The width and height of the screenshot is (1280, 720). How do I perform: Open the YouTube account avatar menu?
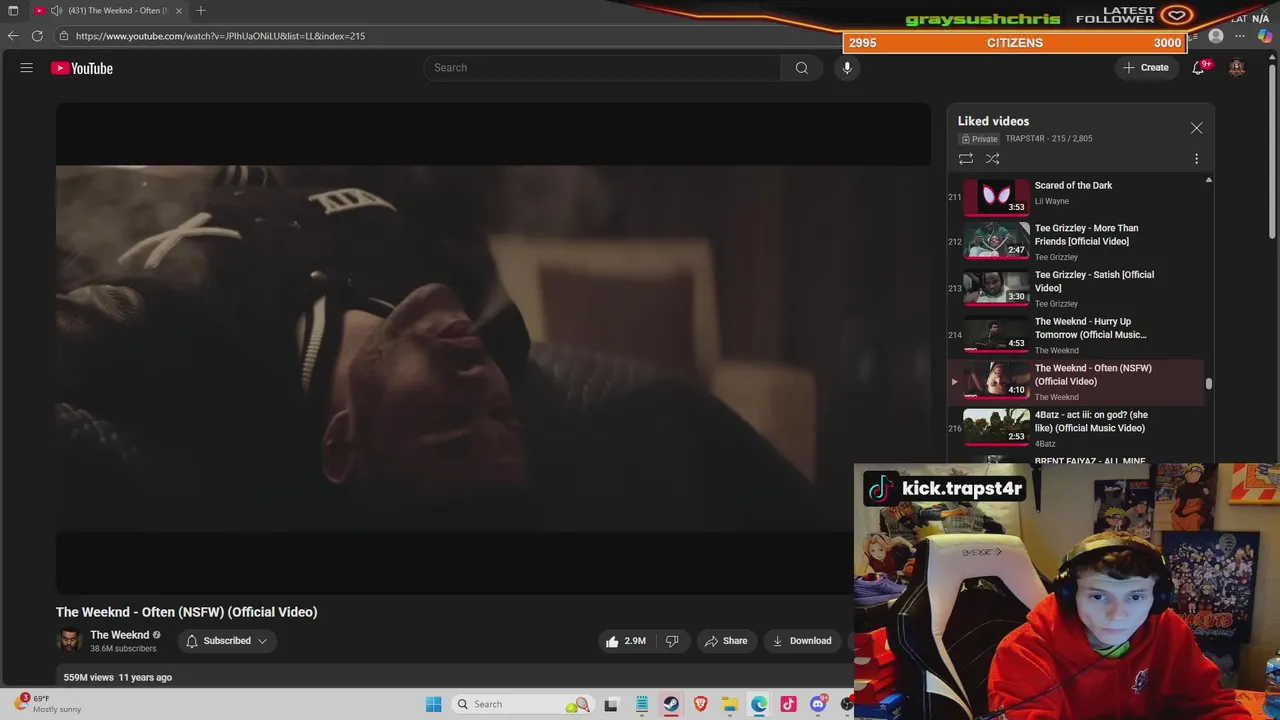pyautogui.click(x=1237, y=68)
